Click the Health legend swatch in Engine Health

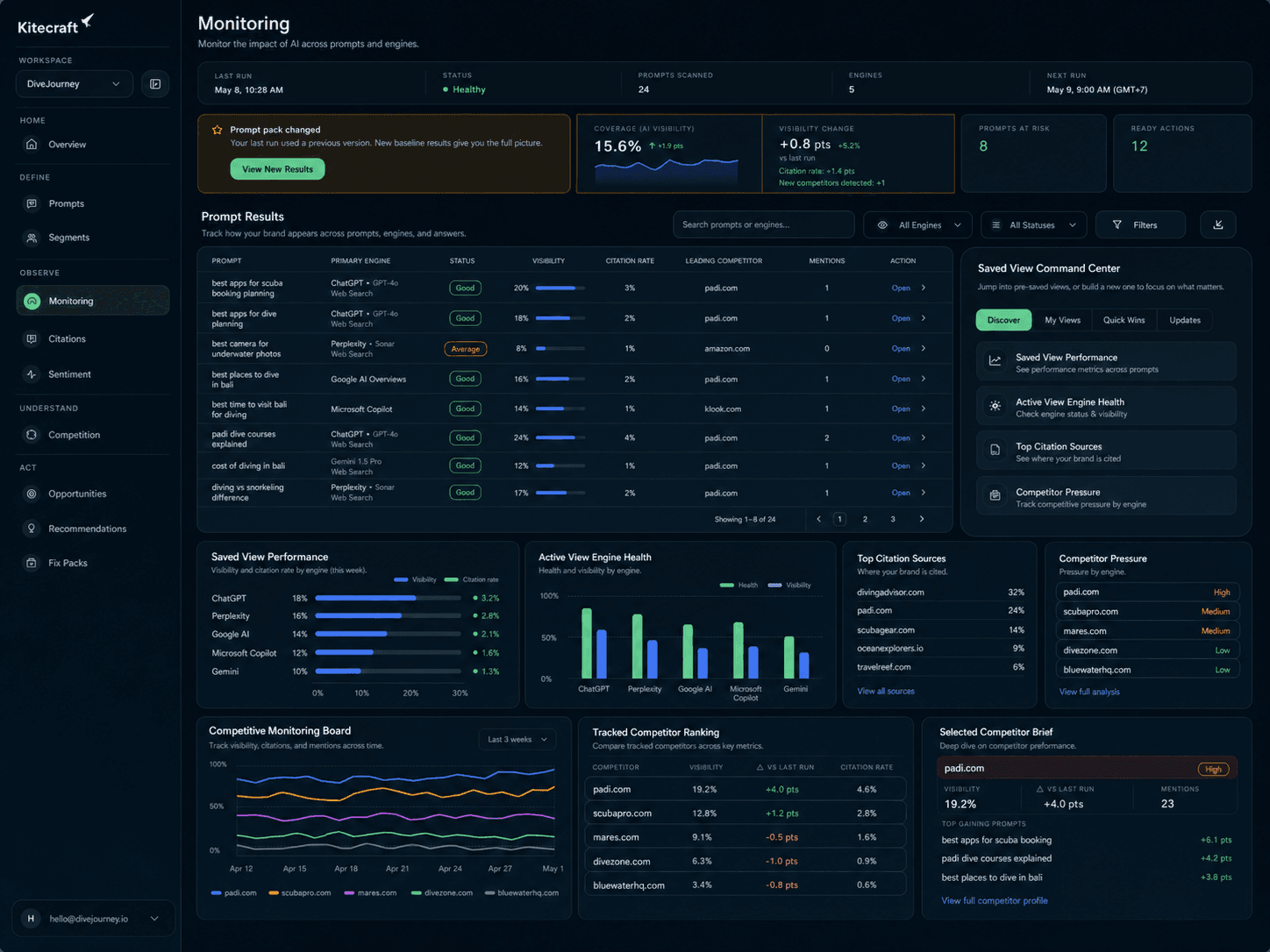point(726,586)
